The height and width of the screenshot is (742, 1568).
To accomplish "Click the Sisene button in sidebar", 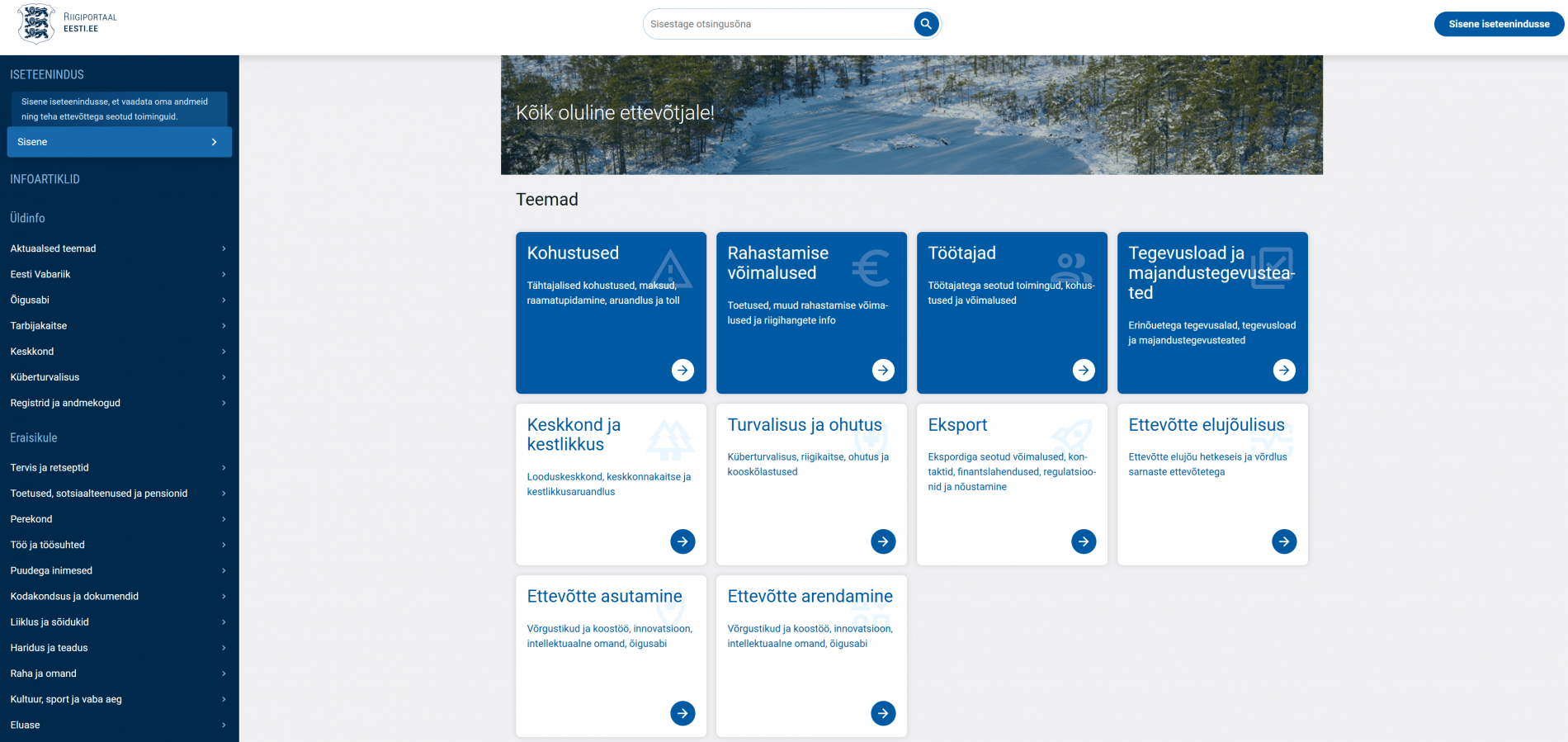I will point(119,142).
